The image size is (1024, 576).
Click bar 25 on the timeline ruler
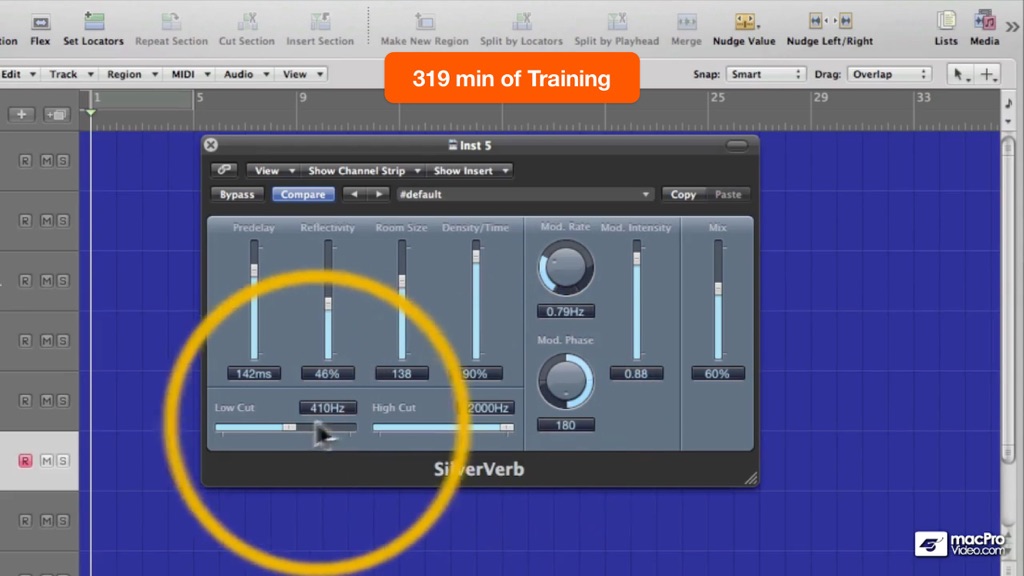tap(717, 98)
